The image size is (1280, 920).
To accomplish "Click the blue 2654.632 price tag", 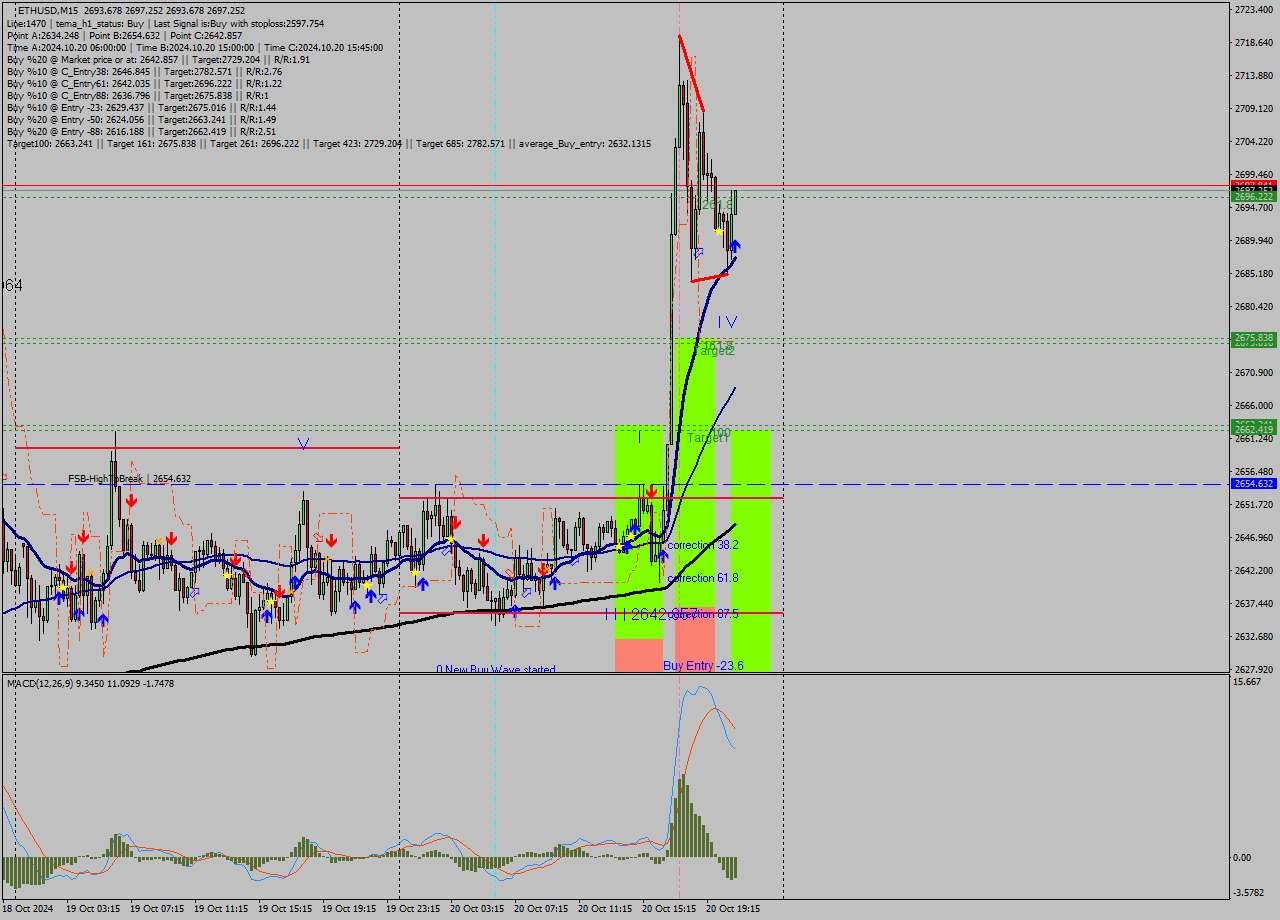I will [1254, 483].
